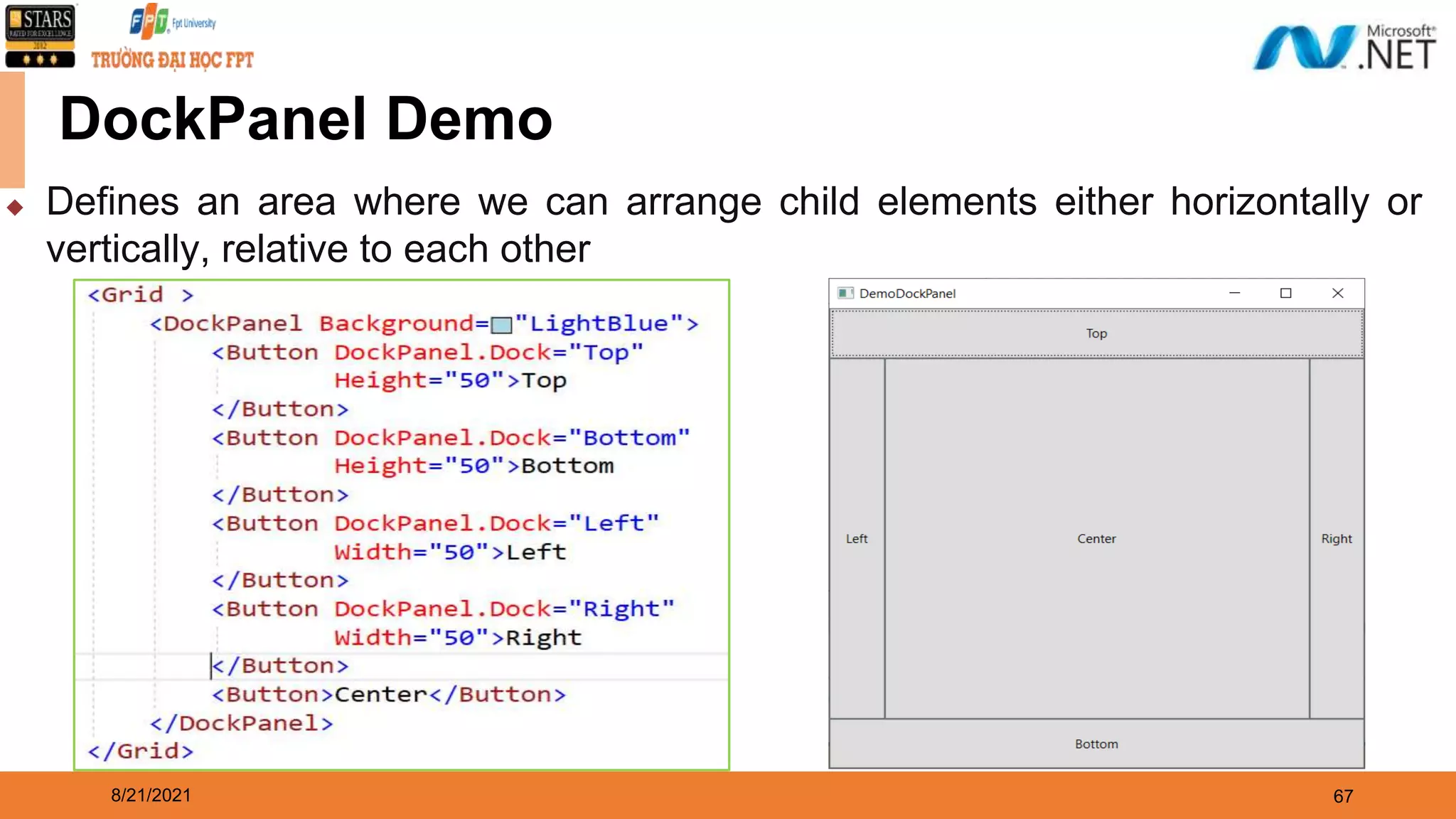Image resolution: width=1456 pixels, height=819 pixels.
Task: Click the Center button
Action: pyautogui.click(x=1096, y=538)
